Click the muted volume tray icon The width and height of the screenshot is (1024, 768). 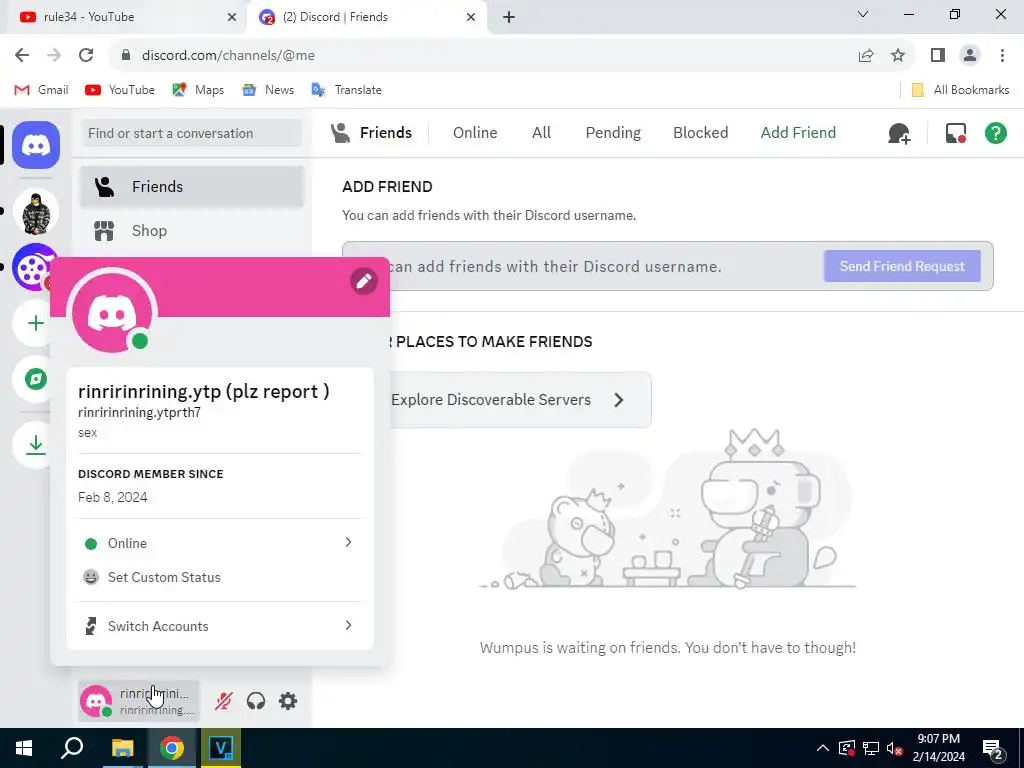(894, 748)
